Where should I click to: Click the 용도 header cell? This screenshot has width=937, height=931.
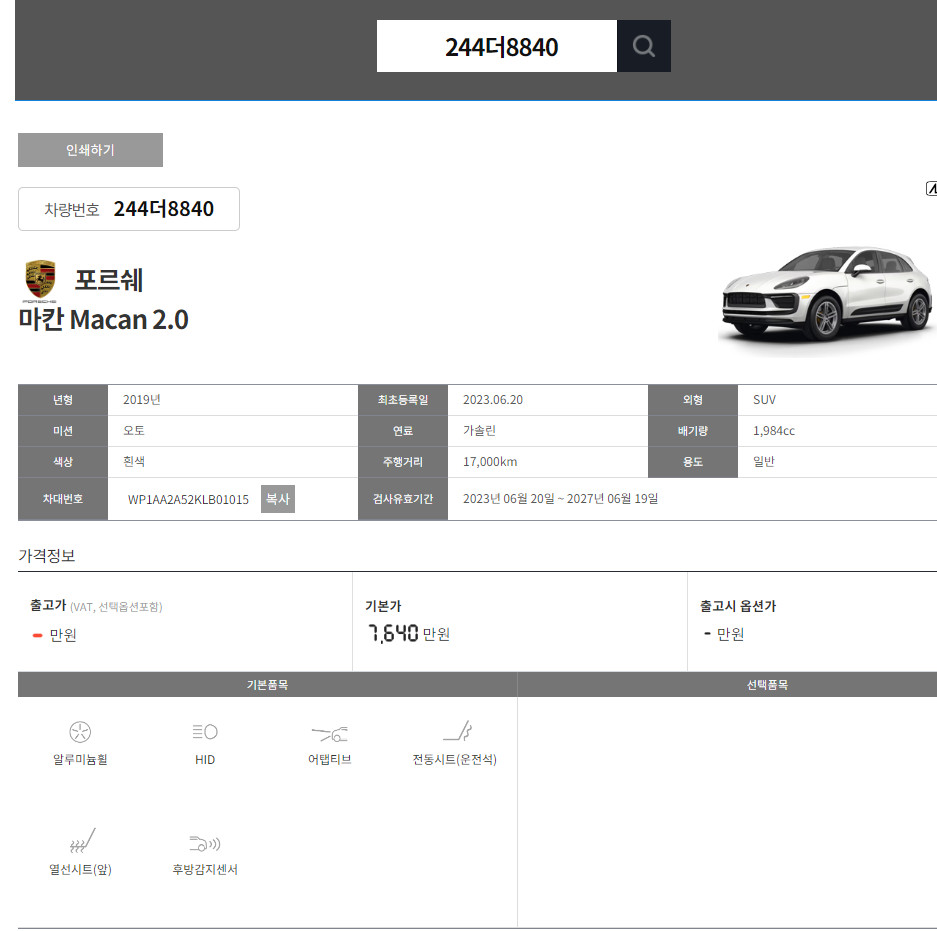tap(693, 462)
